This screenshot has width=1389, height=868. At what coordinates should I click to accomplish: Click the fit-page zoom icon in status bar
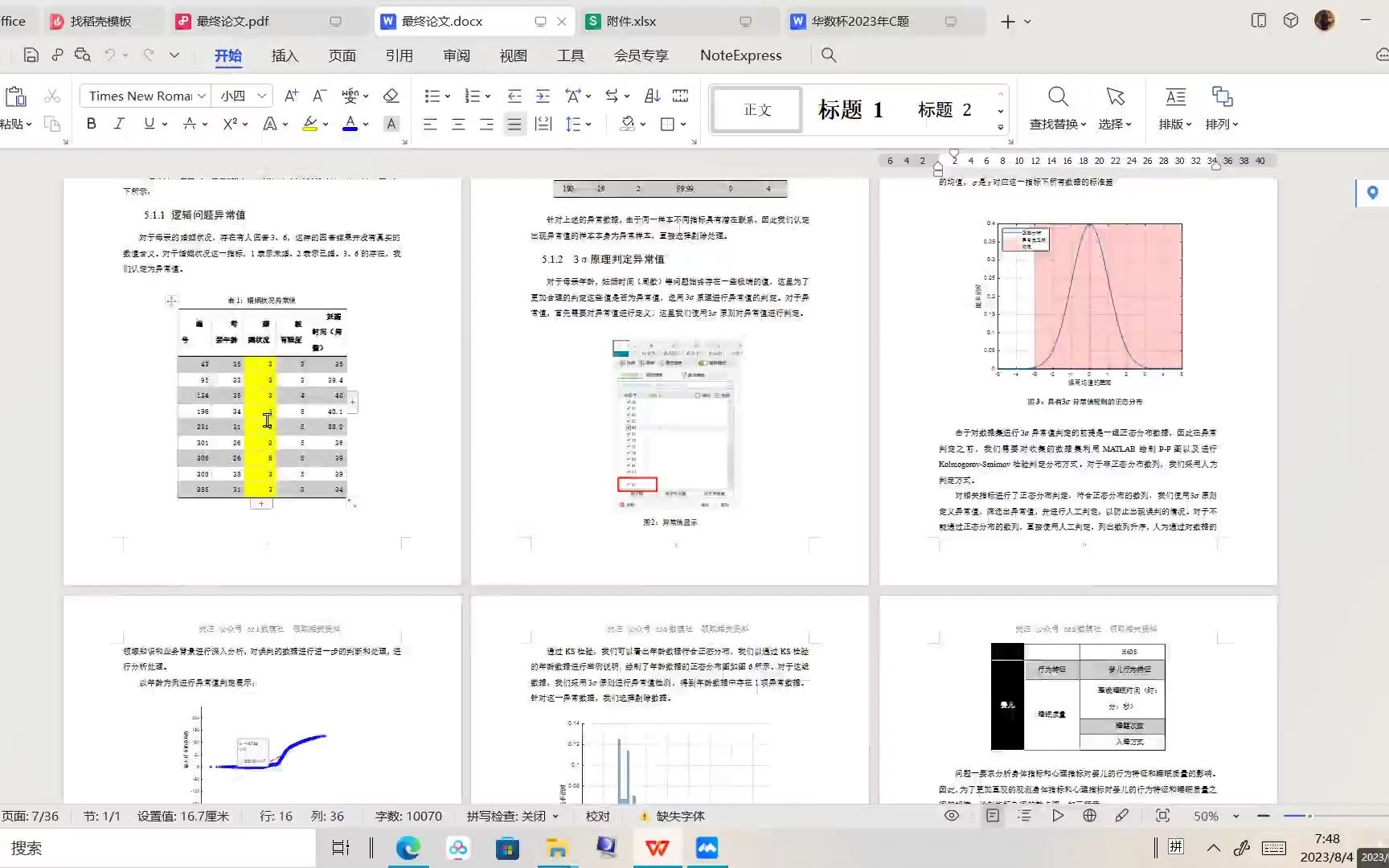pos(1162,815)
